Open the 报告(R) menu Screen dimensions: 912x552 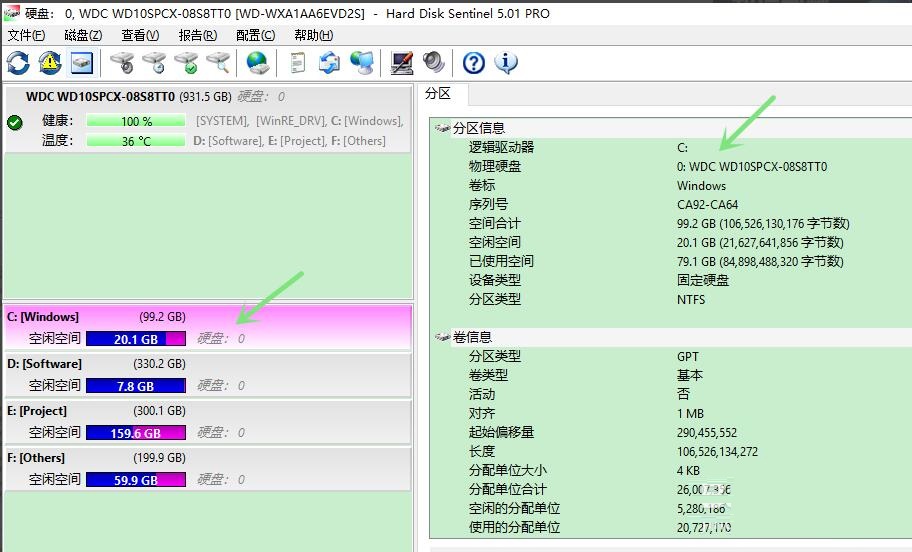coord(197,35)
